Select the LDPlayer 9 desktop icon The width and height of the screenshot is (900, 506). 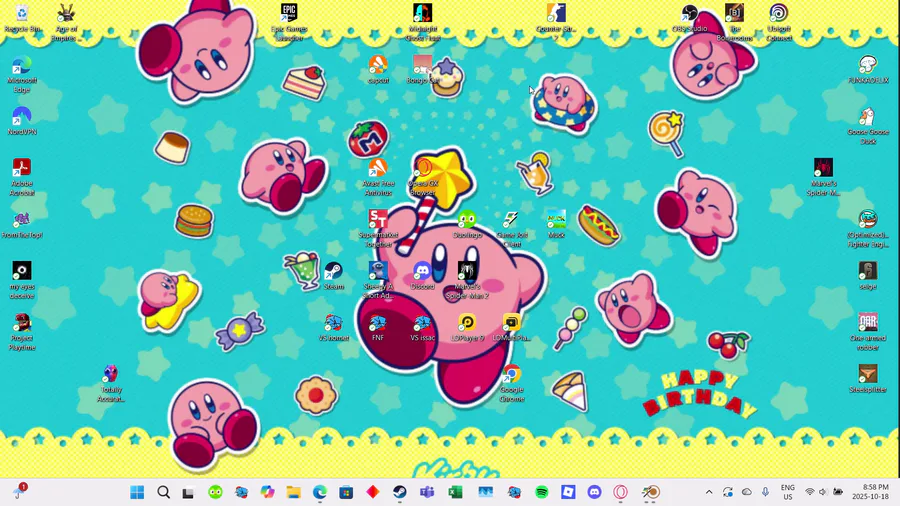[x=467, y=328]
